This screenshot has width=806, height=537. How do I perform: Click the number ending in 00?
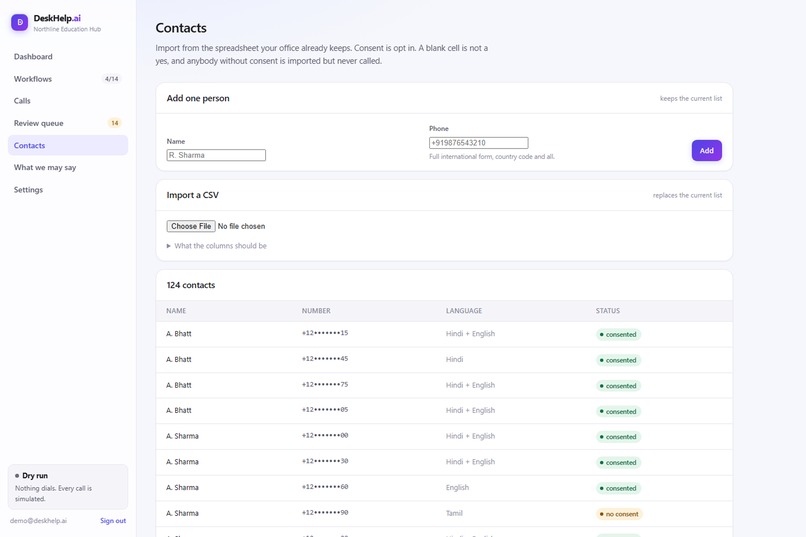point(325,435)
